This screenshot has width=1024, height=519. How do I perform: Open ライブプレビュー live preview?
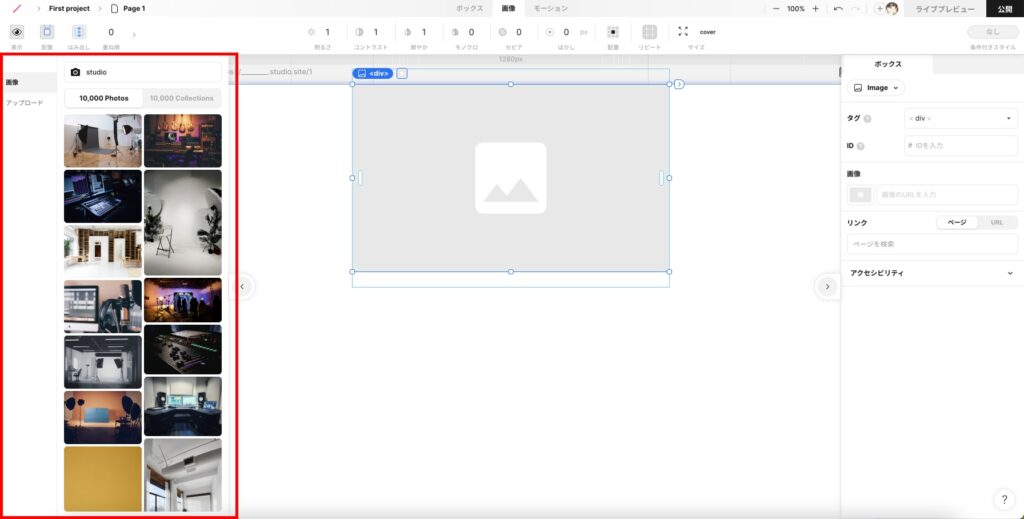(x=943, y=8)
